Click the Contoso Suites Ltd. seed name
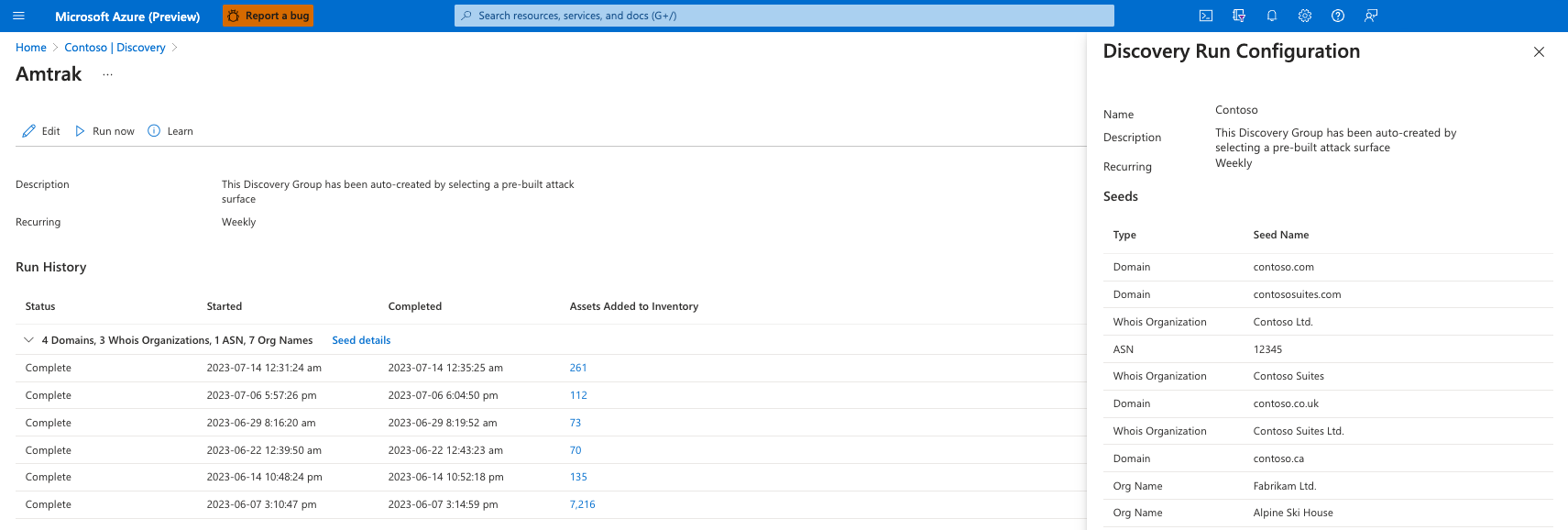 [1299, 431]
